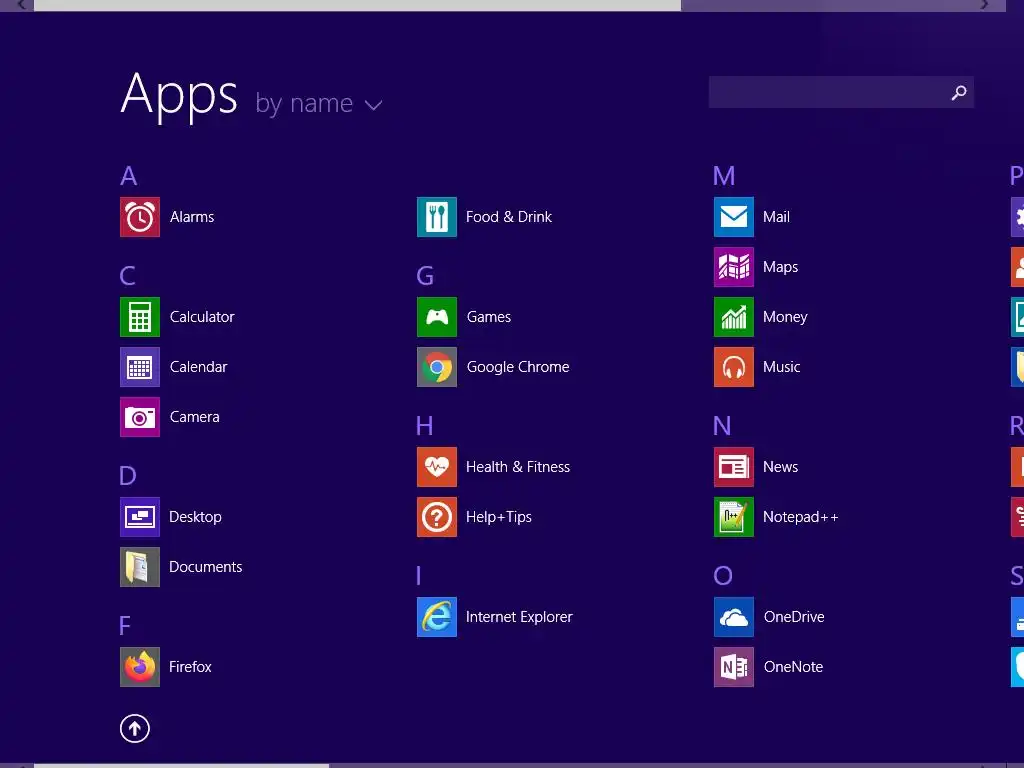This screenshot has height=768, width=1024.
Task: Open Health & Fitness heart icon
Action: click(437, 467)
